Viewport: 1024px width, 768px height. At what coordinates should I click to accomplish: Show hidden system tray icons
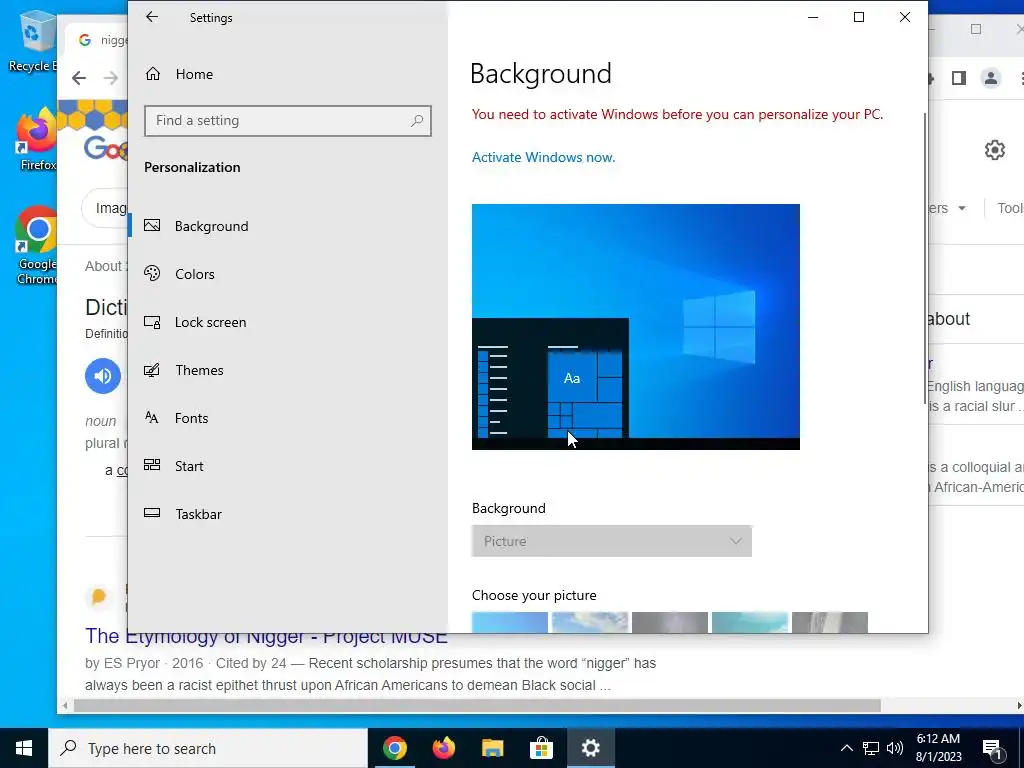[846, 748]
